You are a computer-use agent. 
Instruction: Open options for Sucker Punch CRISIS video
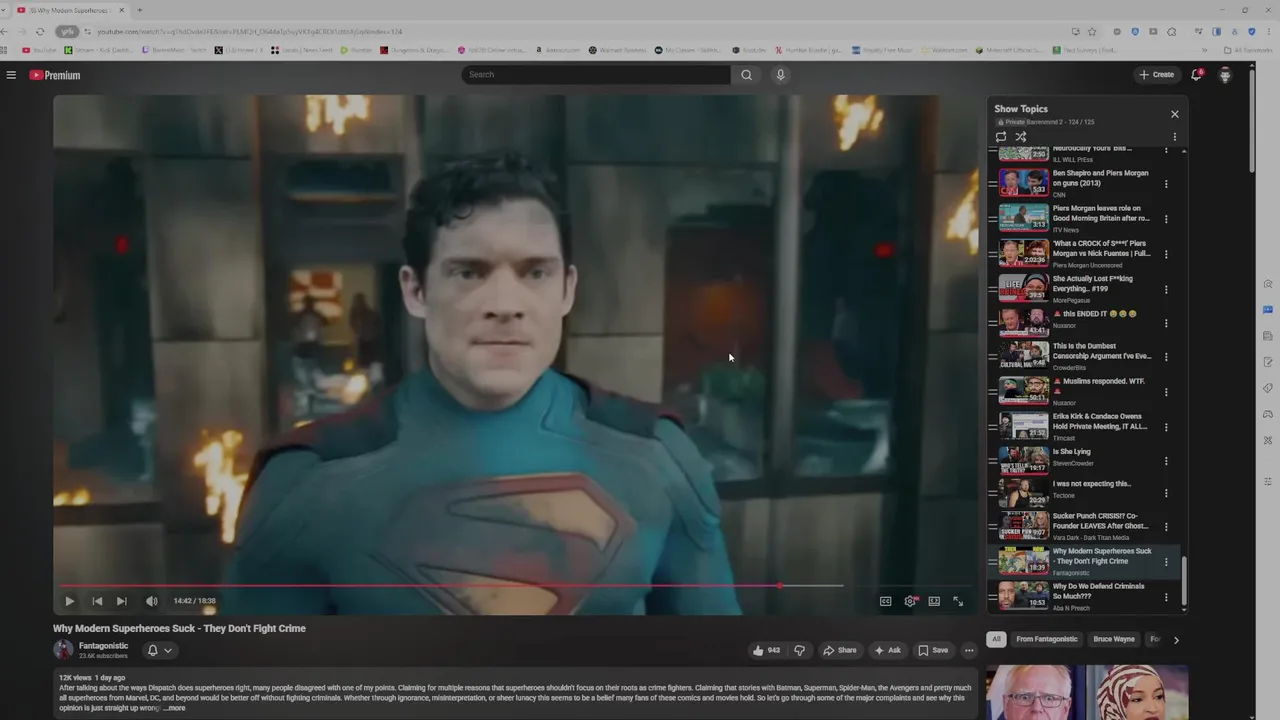(1166, 527)
